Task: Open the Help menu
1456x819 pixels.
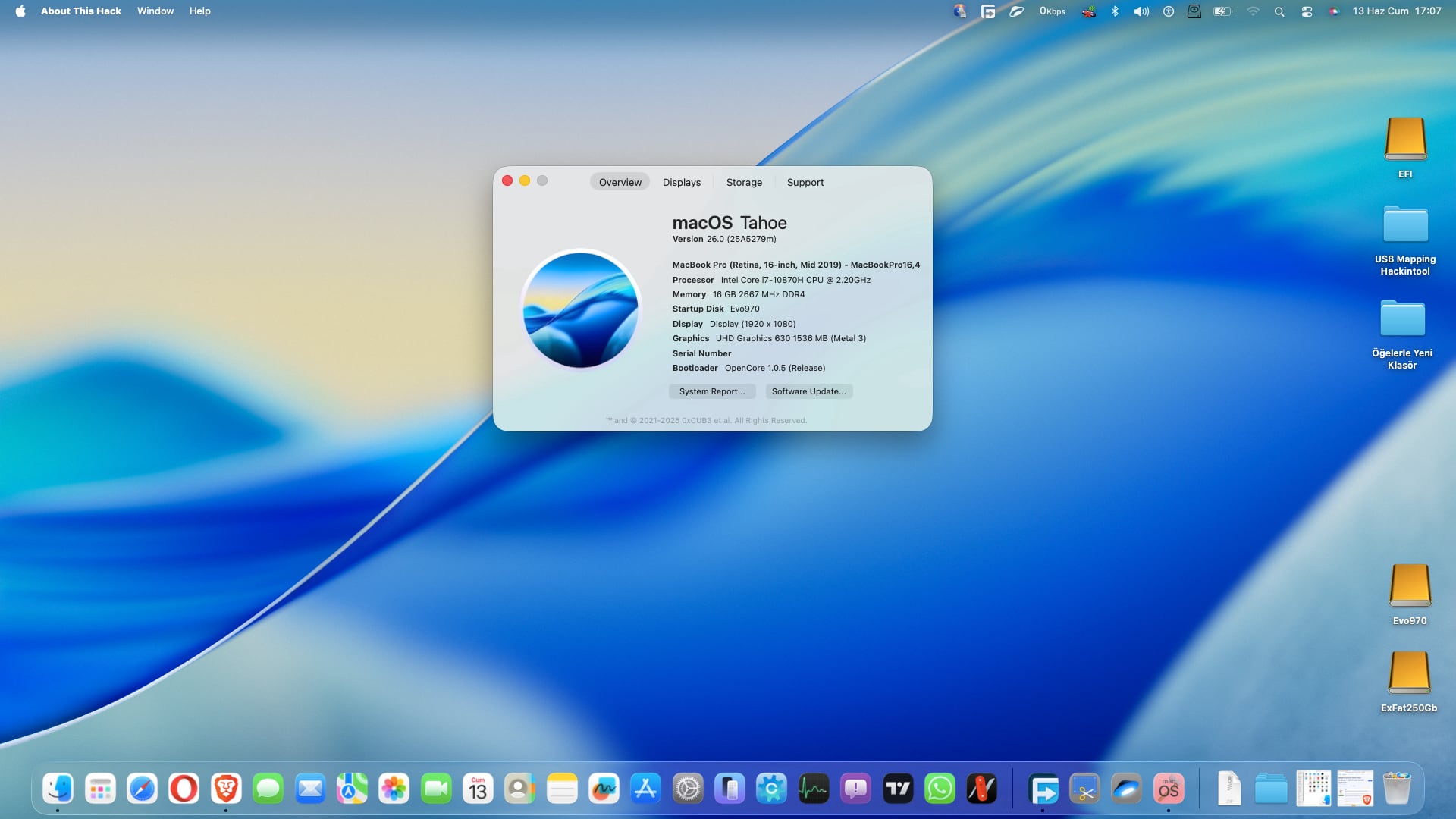Action: coord(199,11)
